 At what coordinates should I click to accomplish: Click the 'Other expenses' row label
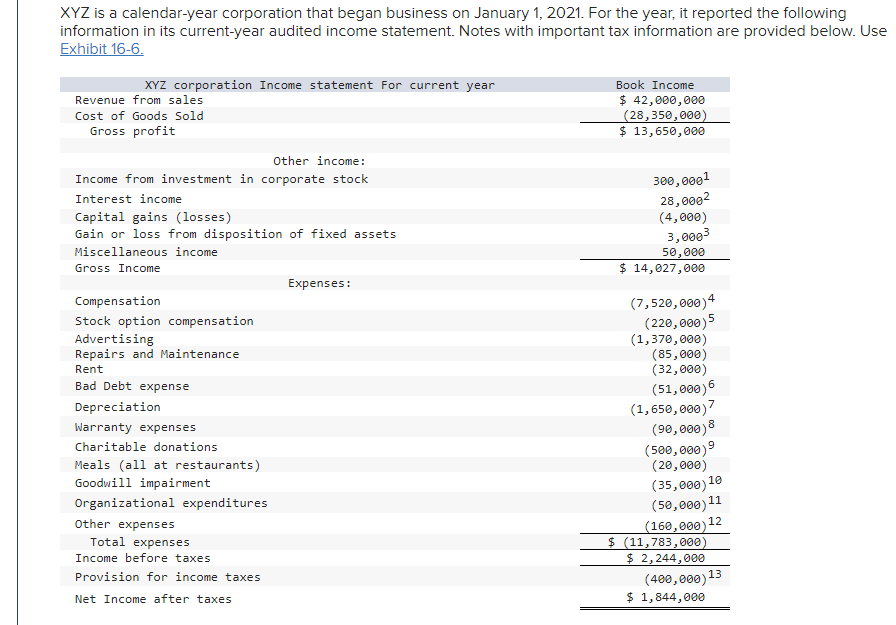(x=125, y=524)
